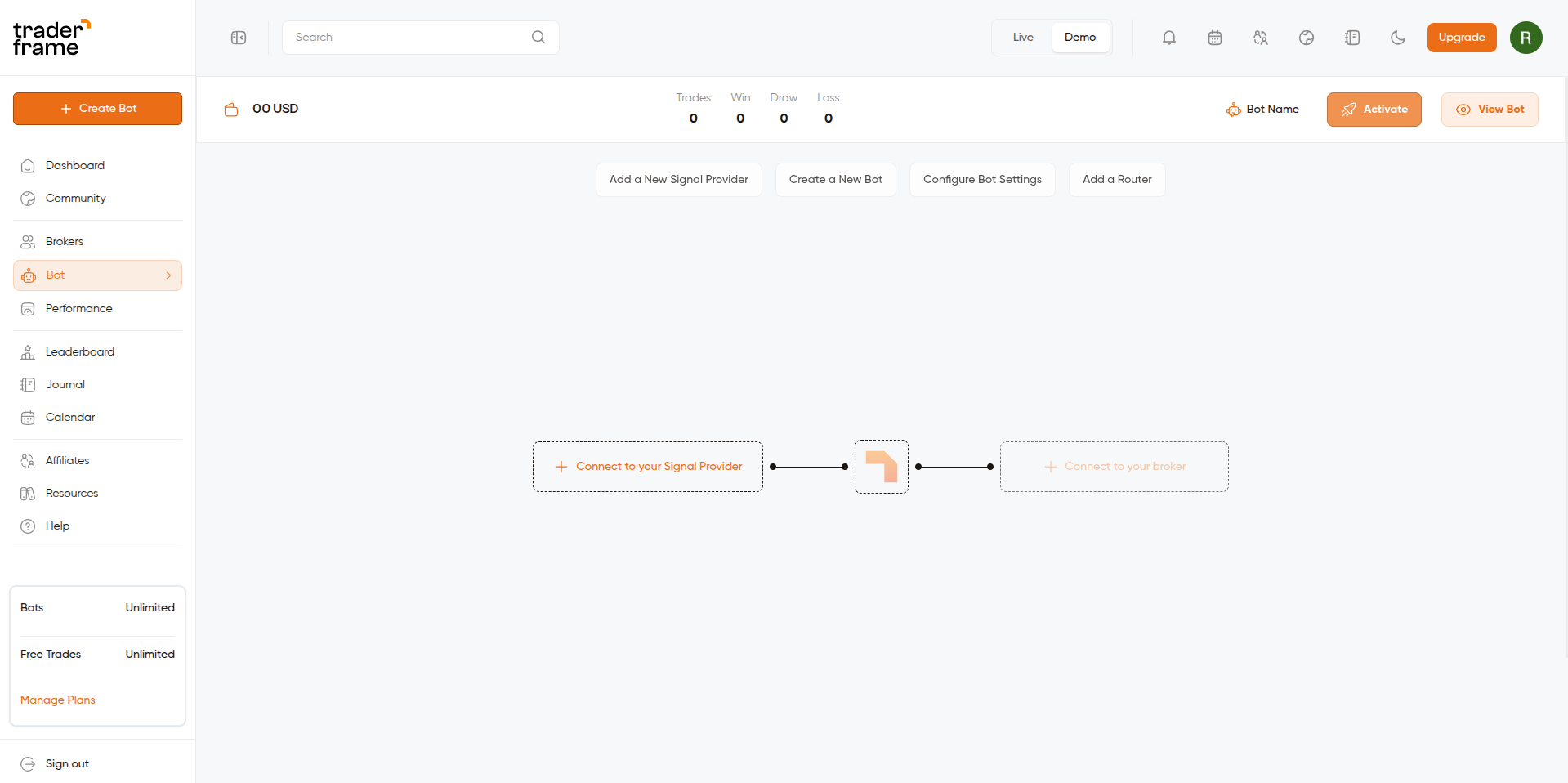The image size is (1568, 783).
Task: Click the Bot Name label
Action: 1272,110
